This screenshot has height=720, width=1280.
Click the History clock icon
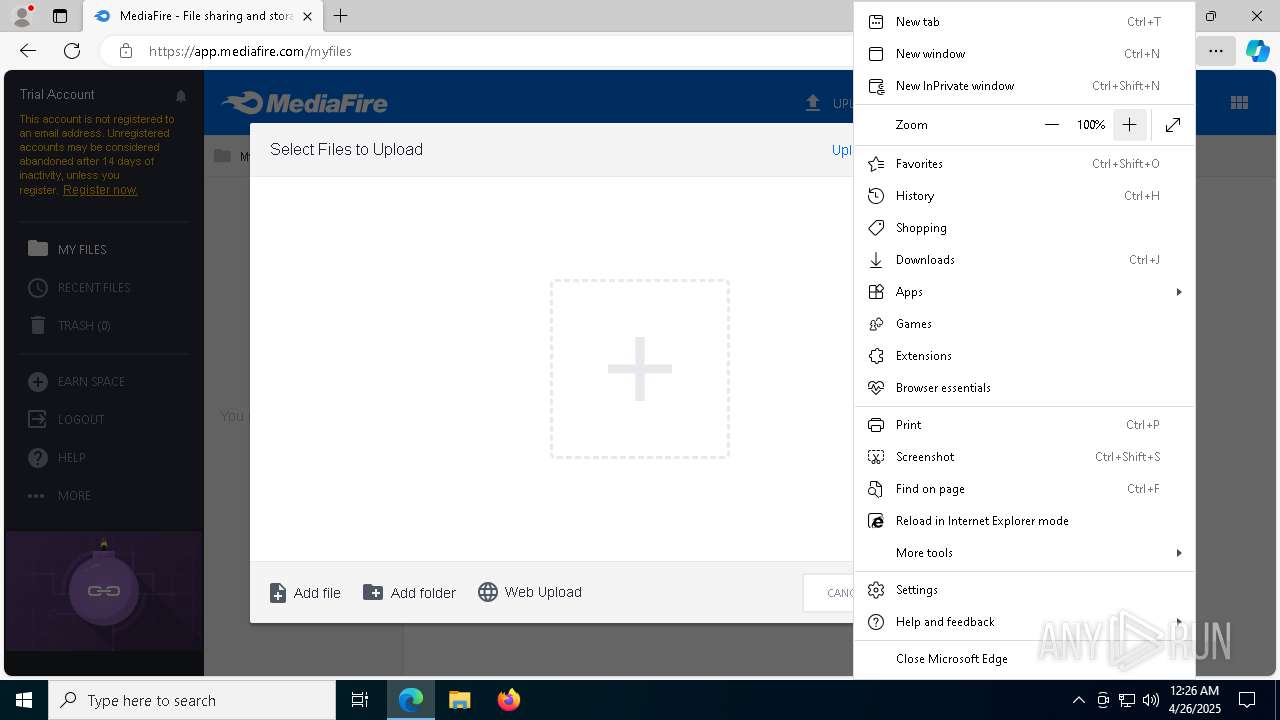pos(876,195)
